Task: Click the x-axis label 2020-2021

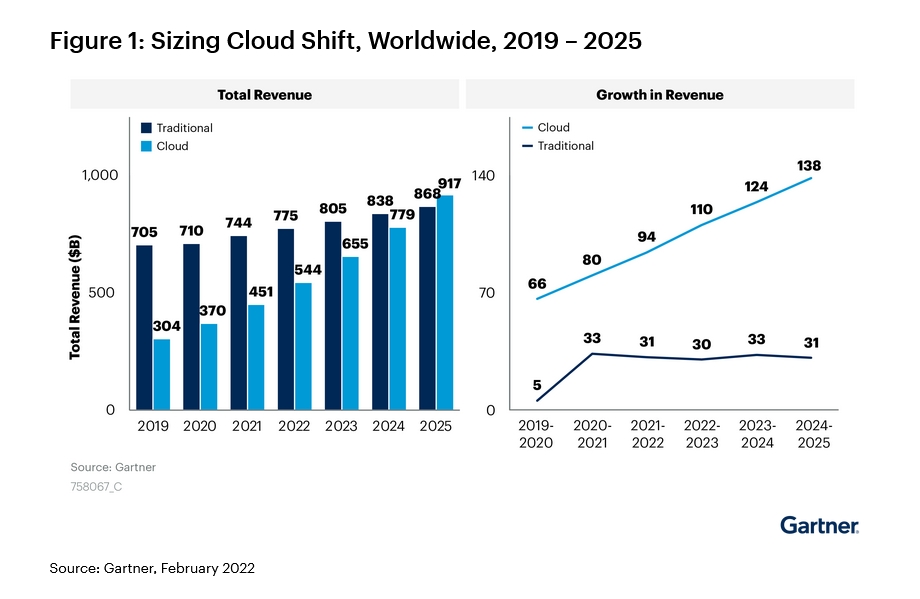Action: [x=592, y=434]
